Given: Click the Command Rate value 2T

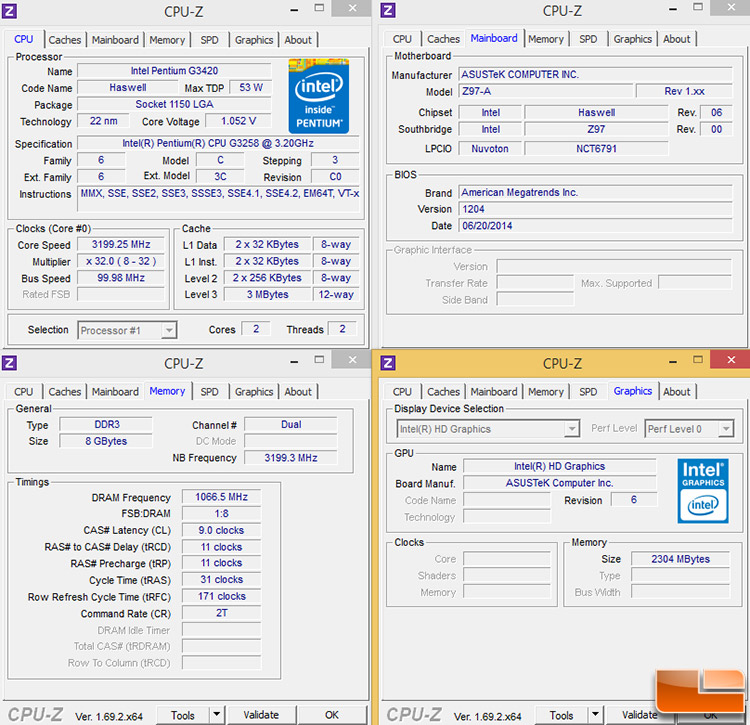Looking at the screenshot, I should [221, 613].
